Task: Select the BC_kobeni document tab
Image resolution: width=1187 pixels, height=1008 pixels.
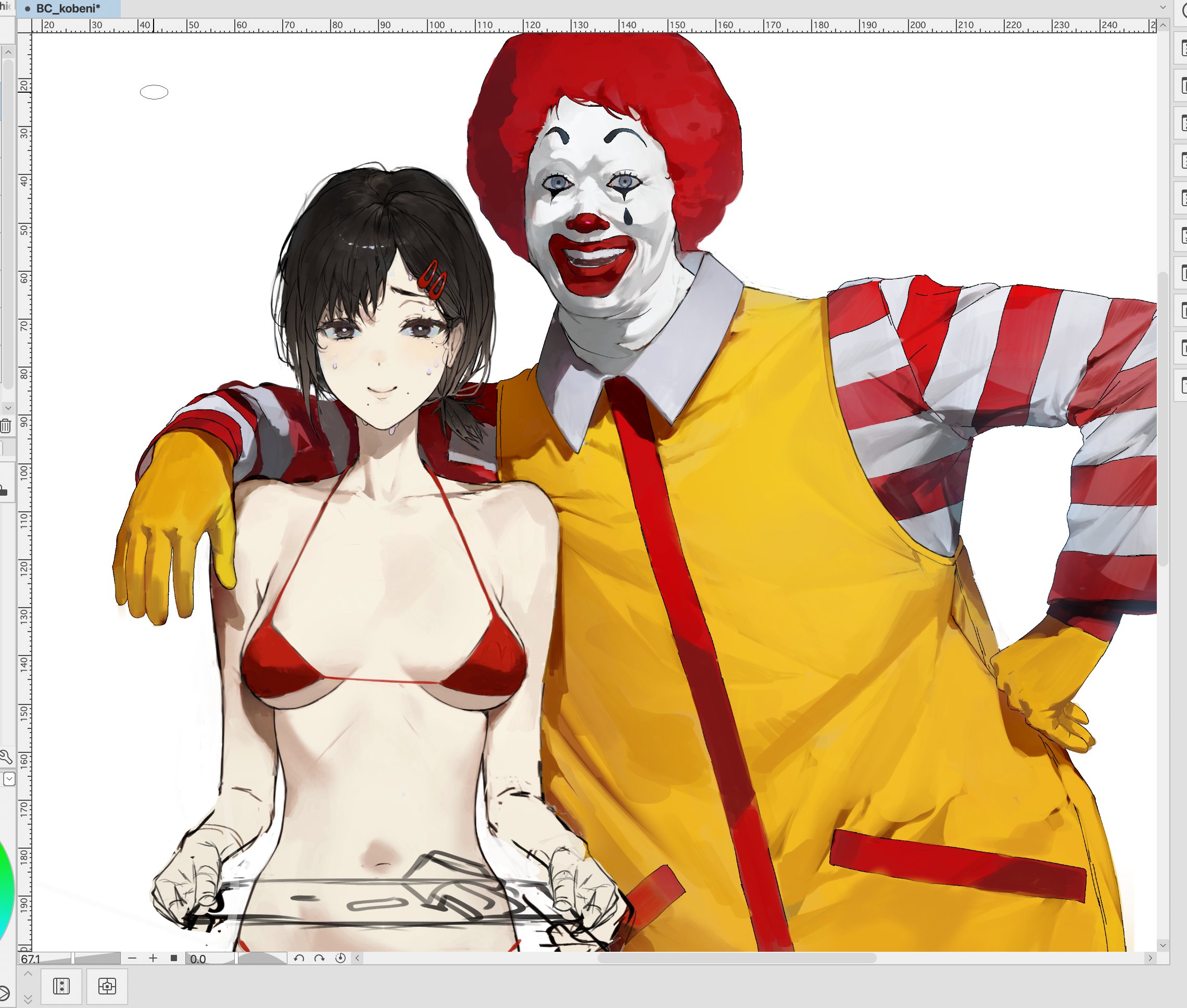Action: (x=67, y=8)
